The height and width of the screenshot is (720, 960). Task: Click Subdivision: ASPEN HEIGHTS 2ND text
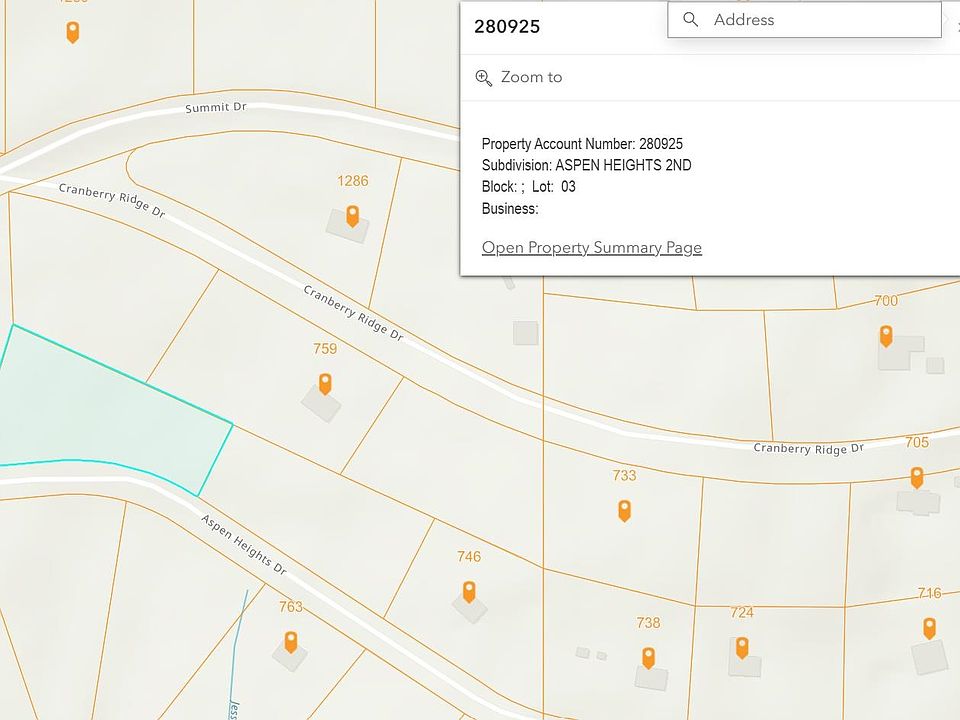point(587,165)
